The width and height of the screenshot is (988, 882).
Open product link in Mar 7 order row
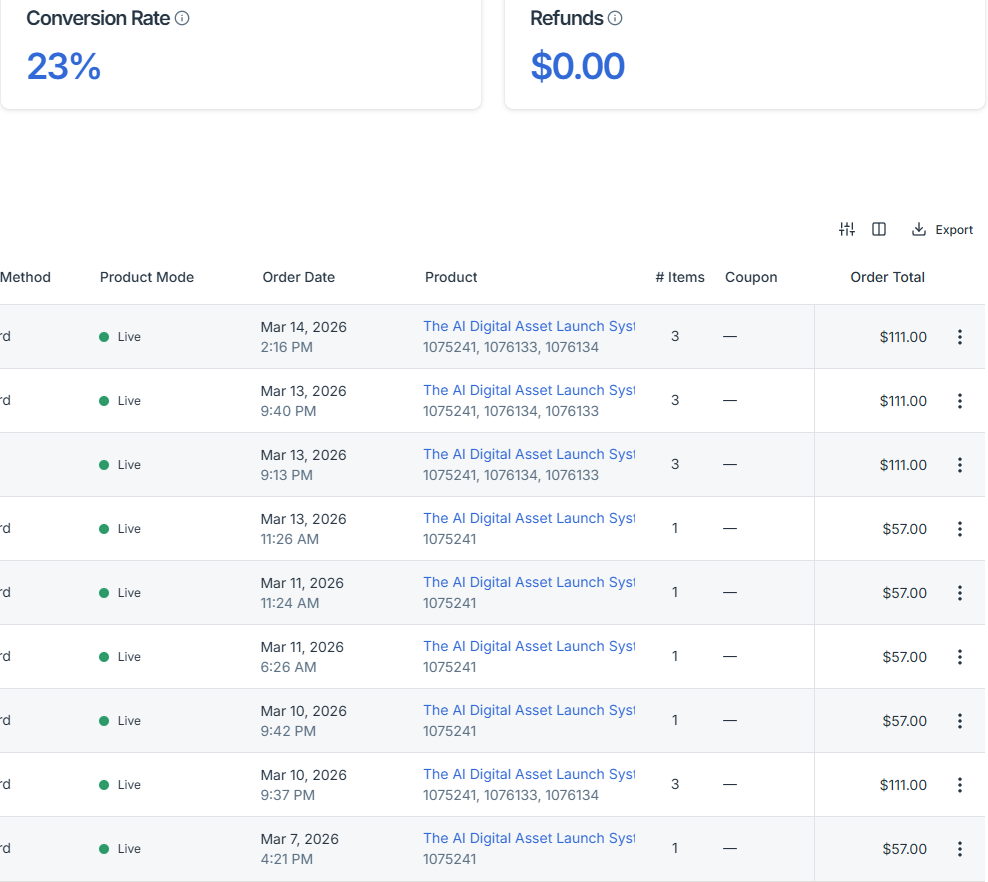click(x=528, y=838)
